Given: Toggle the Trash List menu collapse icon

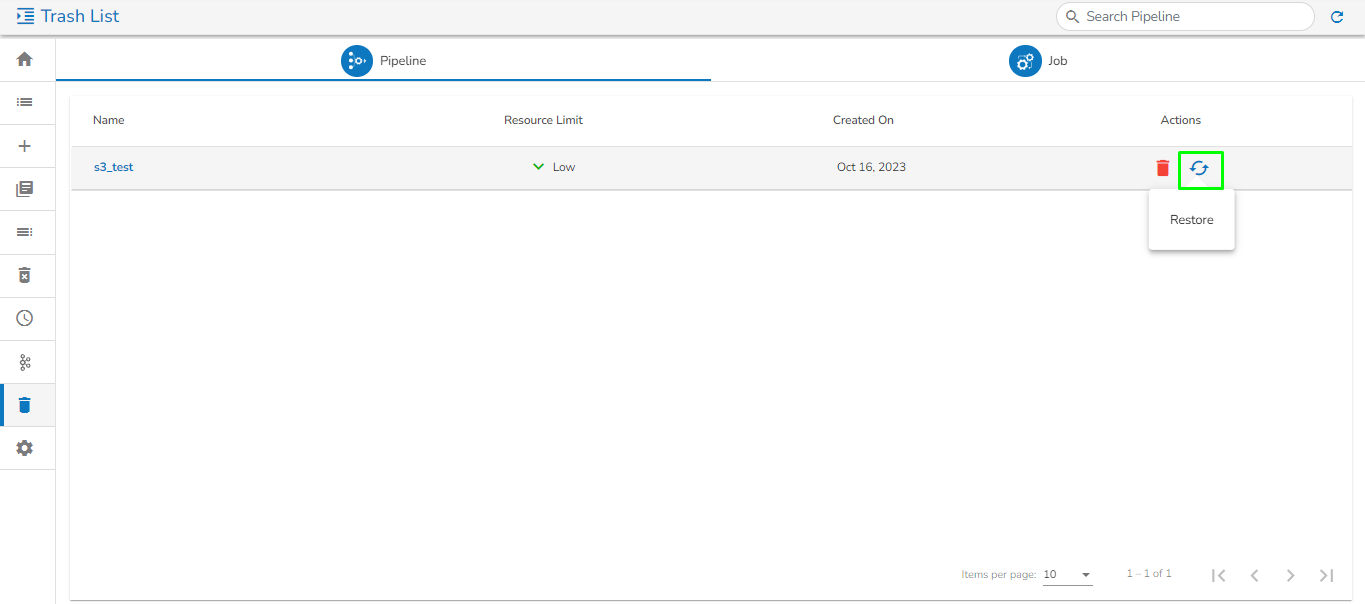Looking at the screenshot, I should tap(26, 16).
